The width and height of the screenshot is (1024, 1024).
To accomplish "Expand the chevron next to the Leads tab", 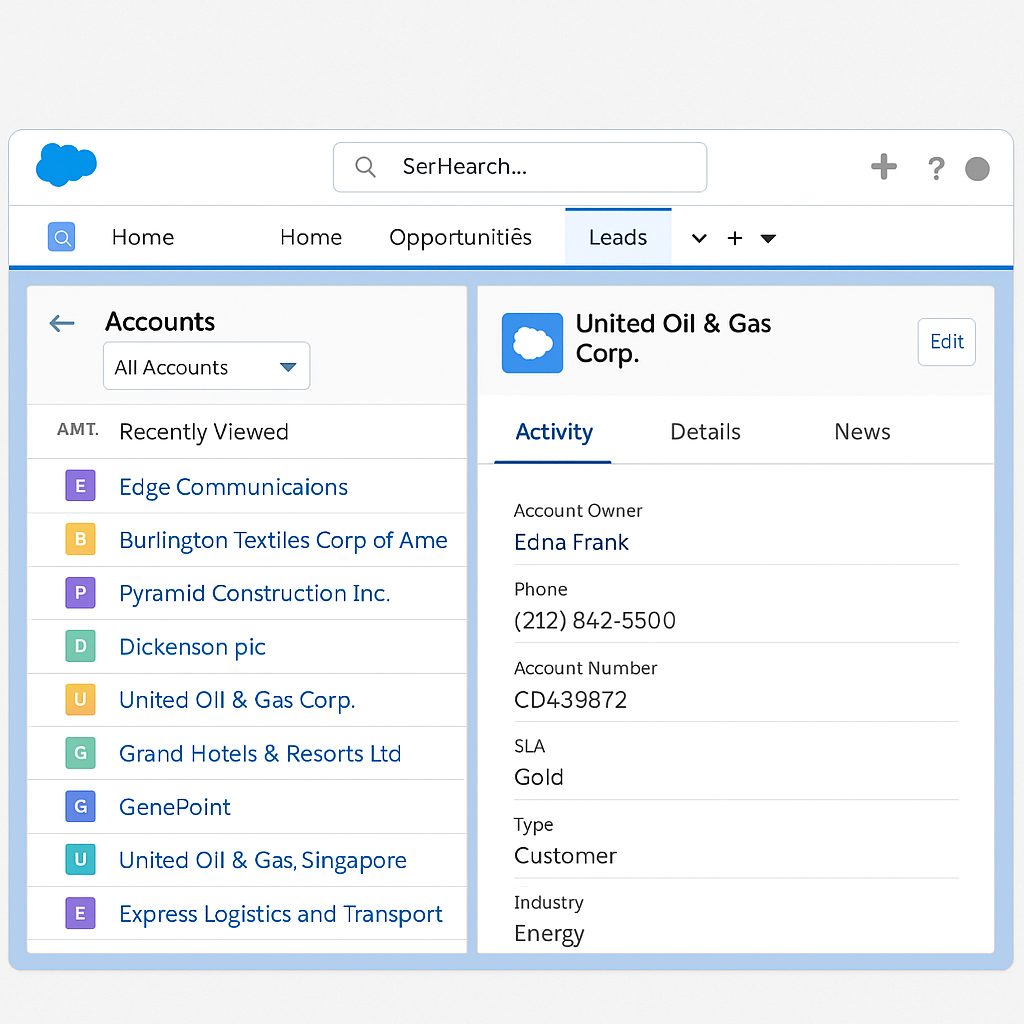I will 699,238.
